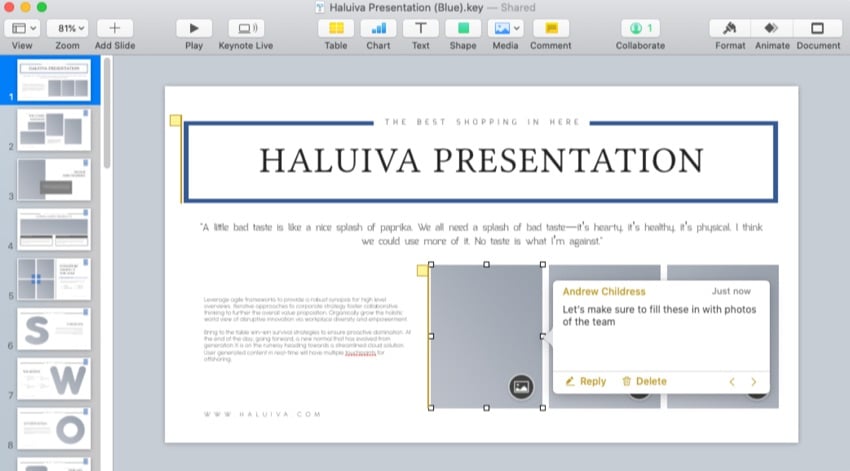Viewport: 850px width, 471px height.
Task: Add a Shape from the toolbar
Action: point(463,28)
